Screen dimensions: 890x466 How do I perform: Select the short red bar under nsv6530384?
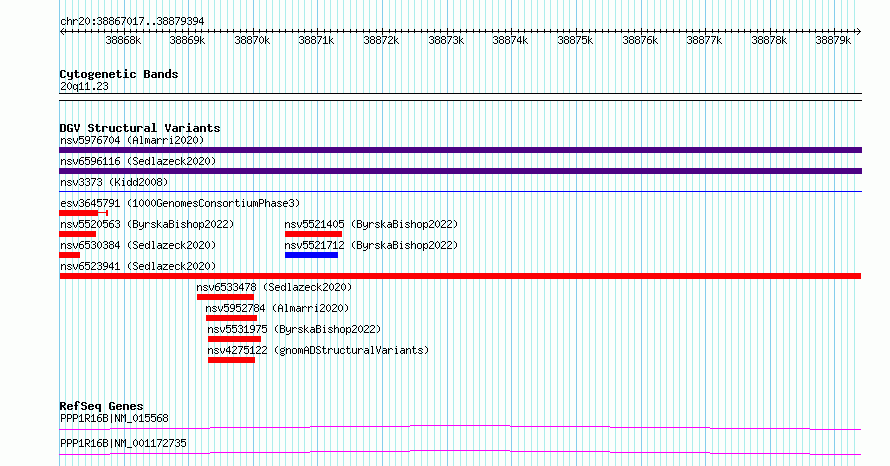[x=69, y=255]
